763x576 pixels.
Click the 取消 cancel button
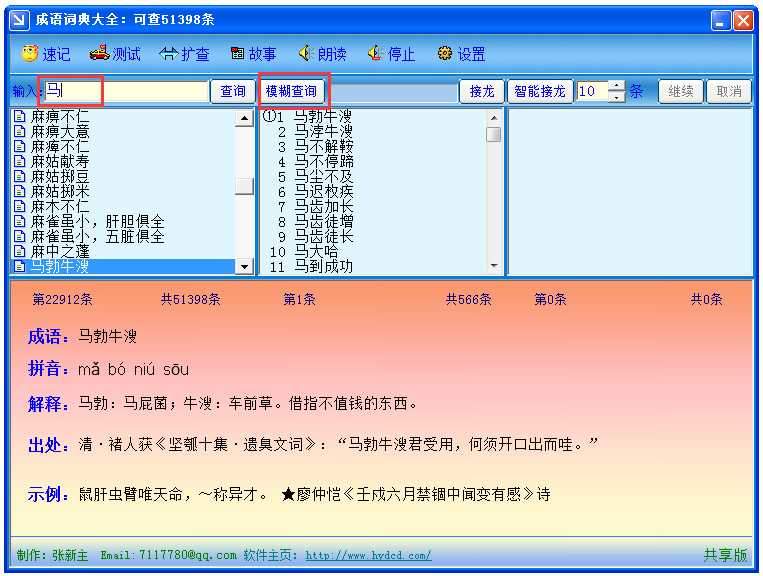728,91
